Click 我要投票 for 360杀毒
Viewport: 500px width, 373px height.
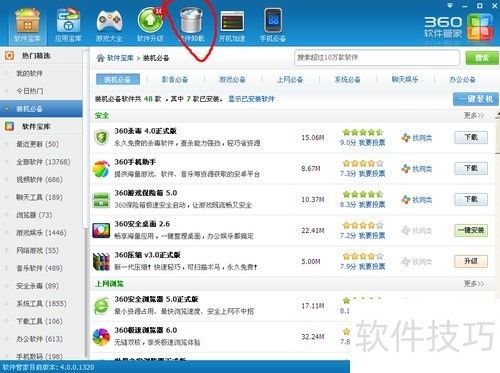372,143
